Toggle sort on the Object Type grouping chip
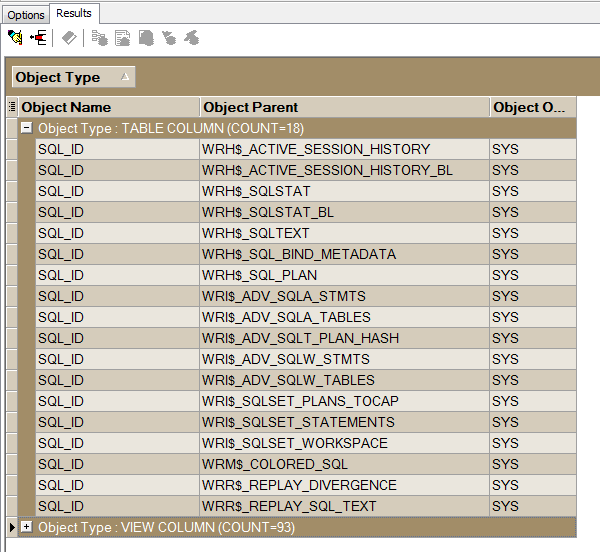 pos(72,77)
